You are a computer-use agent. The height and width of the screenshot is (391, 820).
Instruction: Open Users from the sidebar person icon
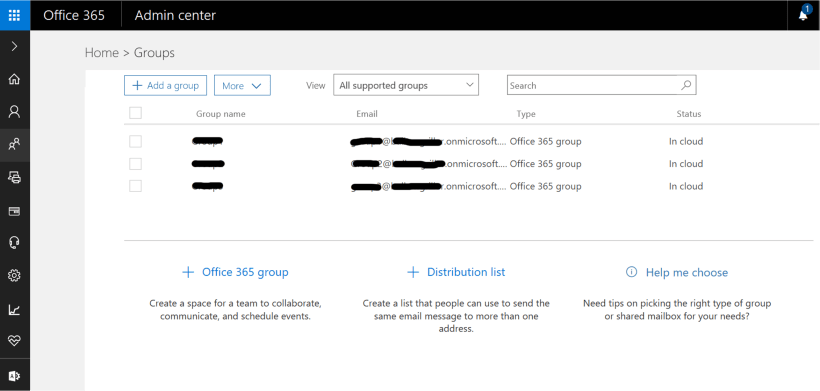[15, 111]
